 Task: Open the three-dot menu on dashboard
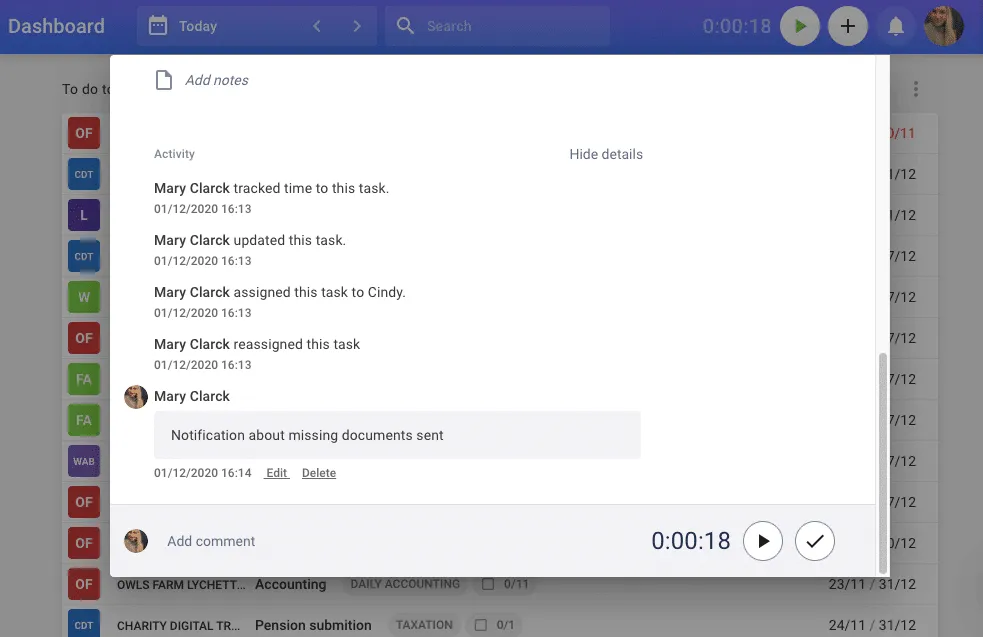916,89
